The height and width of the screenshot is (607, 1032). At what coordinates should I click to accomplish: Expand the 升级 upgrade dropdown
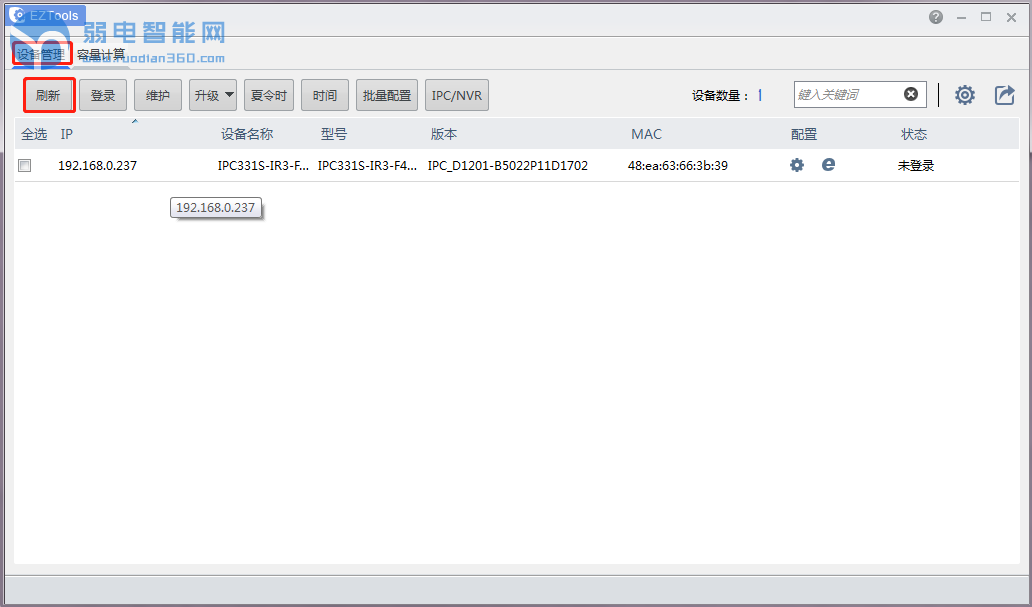tap(213, 96)
